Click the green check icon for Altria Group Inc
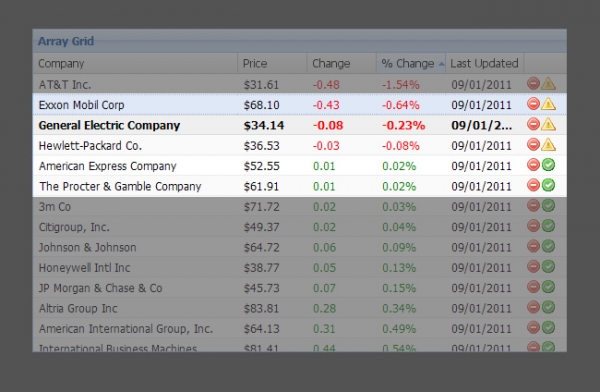The height and width of the screenshot is (392, 600). pyautogui.click(x=548, y=307)
